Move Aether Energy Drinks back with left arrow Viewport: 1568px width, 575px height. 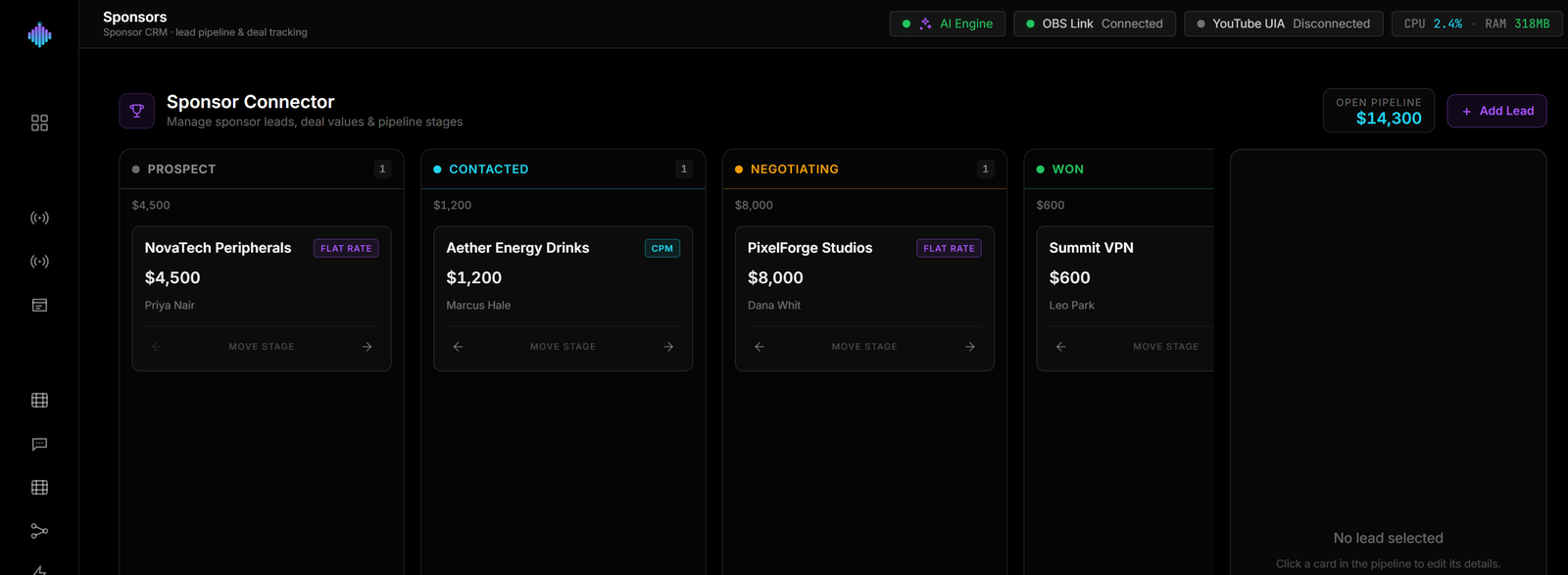click(x=458, y=347)
